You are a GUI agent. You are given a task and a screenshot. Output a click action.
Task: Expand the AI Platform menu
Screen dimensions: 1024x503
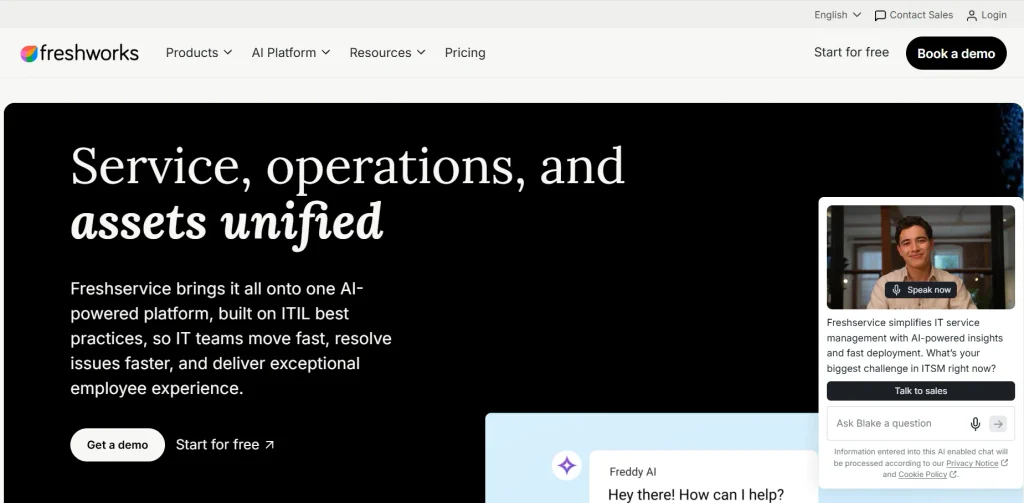291,52
